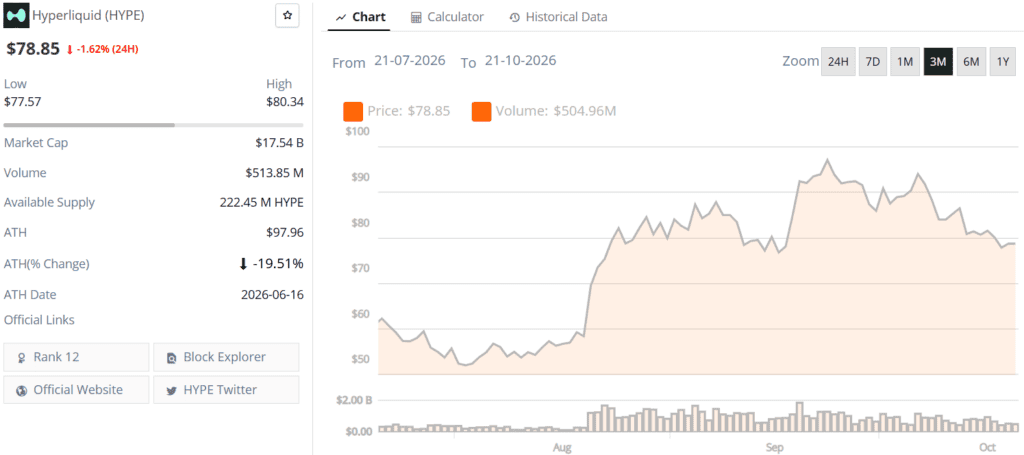Image resolution: width=1024 pixels, height=455 pixels.
Task: Click the Official Website globe icon
Action: 22,390
